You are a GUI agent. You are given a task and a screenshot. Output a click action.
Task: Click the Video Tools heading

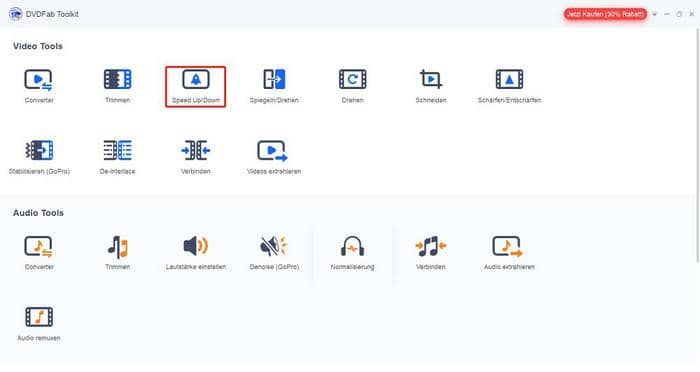[x=38, y=46]
